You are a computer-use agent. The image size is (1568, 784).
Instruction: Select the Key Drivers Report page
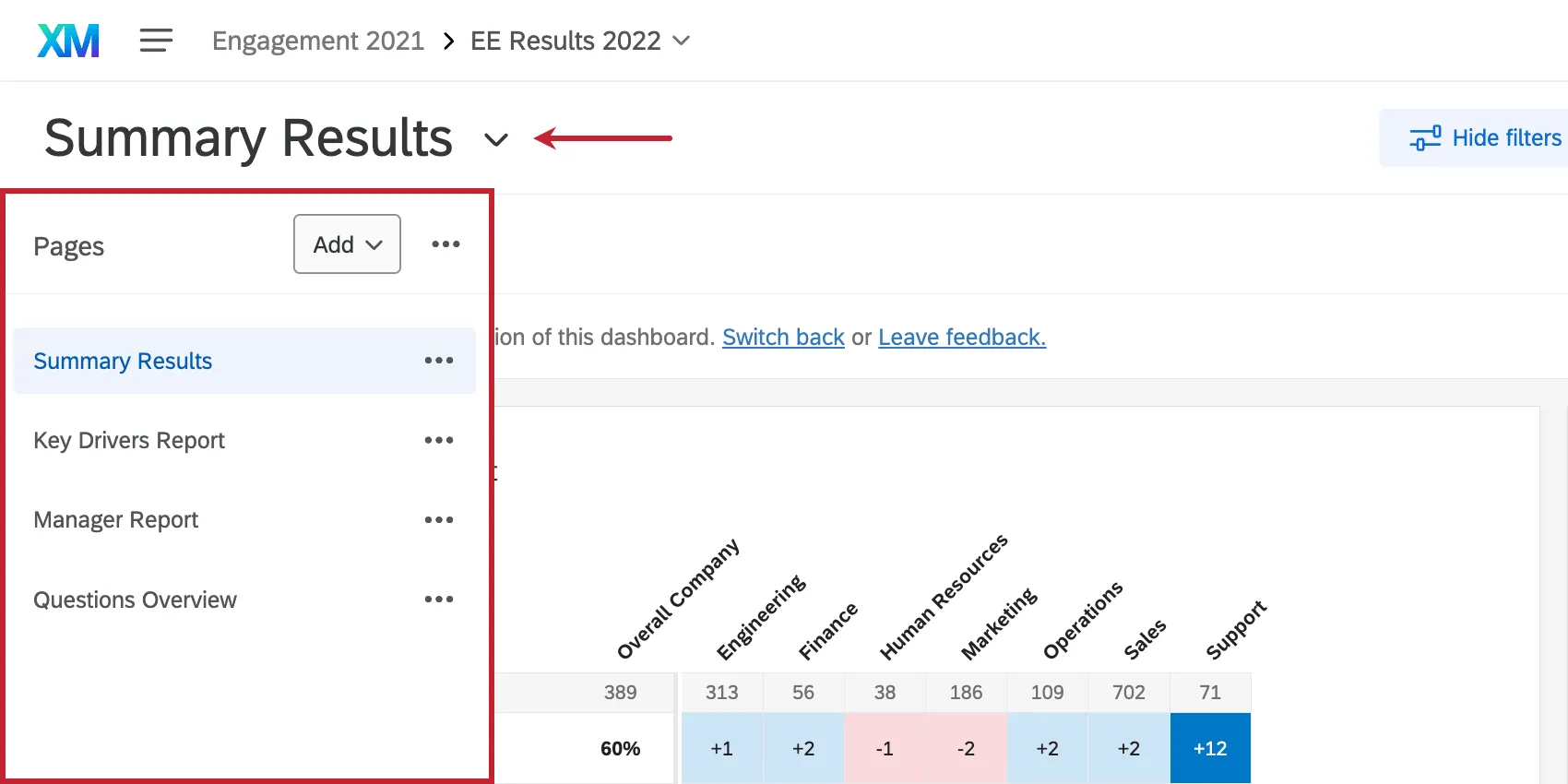129,440
